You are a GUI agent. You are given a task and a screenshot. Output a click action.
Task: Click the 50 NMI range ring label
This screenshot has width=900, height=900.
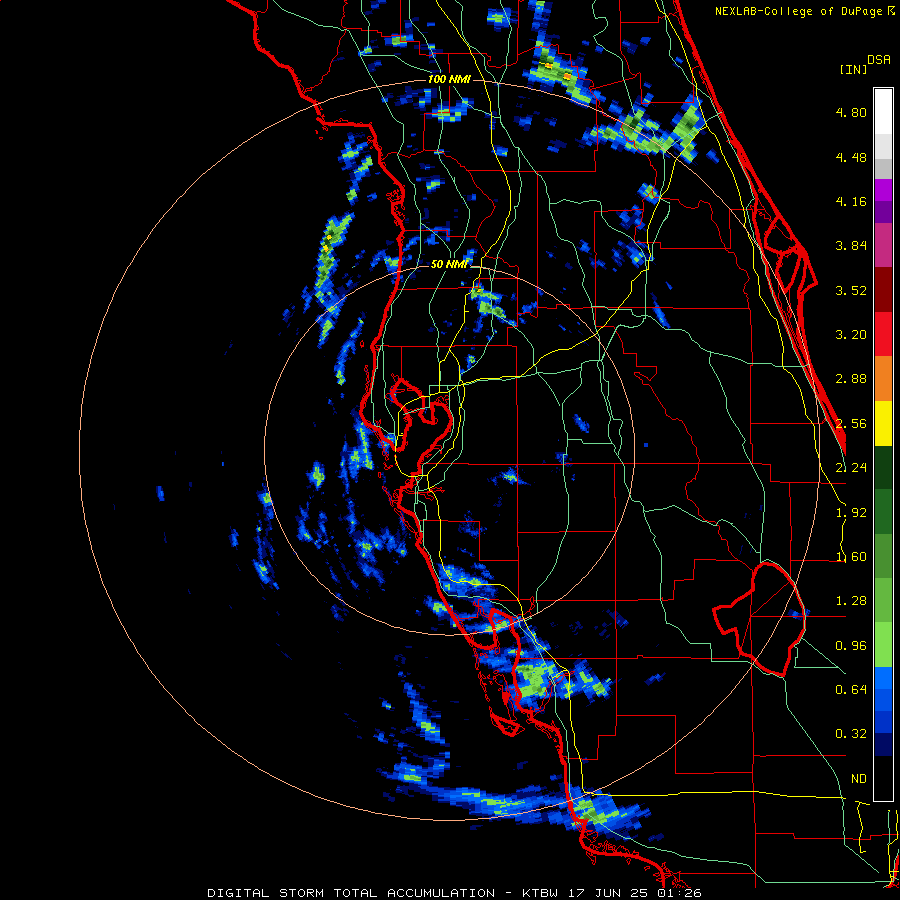point(449,264)
